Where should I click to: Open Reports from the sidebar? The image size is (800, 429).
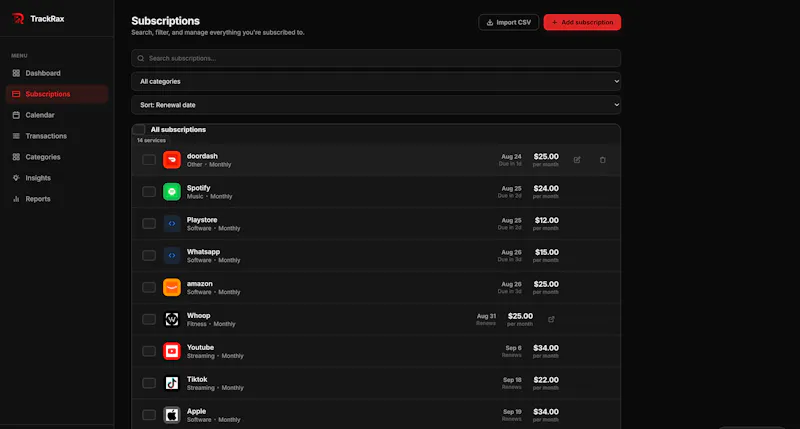coord(57,198)
